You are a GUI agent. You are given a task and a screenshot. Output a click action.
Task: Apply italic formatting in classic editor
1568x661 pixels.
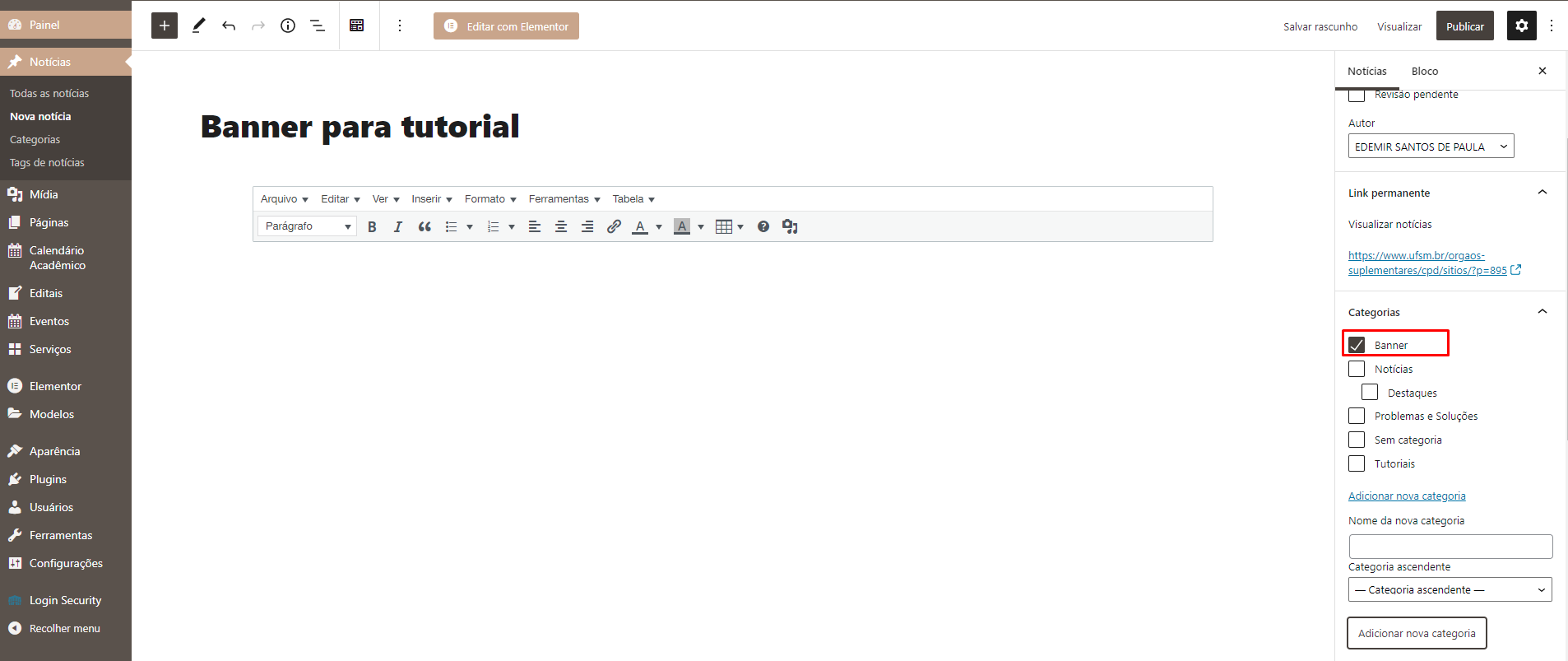(398, 226)
